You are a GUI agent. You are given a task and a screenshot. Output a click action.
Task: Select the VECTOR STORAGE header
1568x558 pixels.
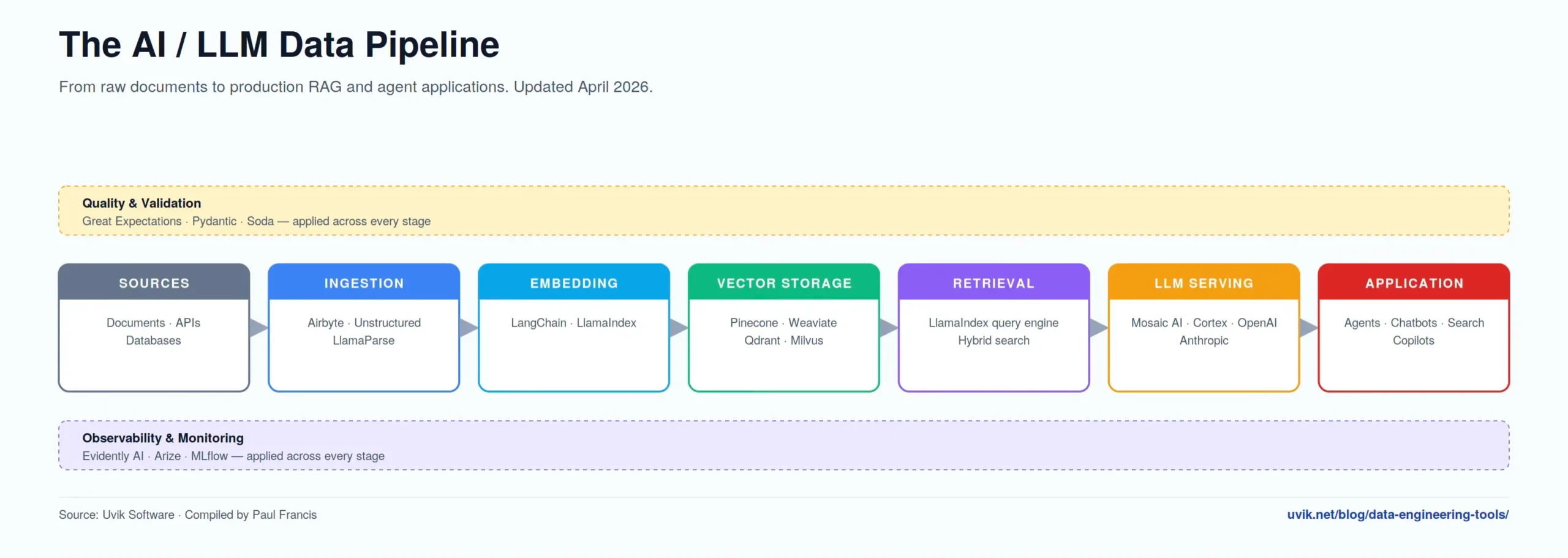click(784, 282)
